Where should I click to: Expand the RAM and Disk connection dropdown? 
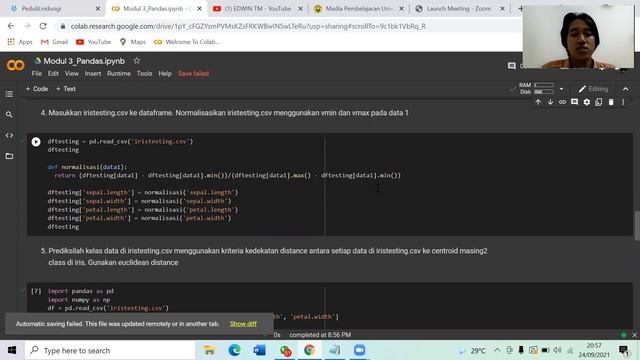561,89
